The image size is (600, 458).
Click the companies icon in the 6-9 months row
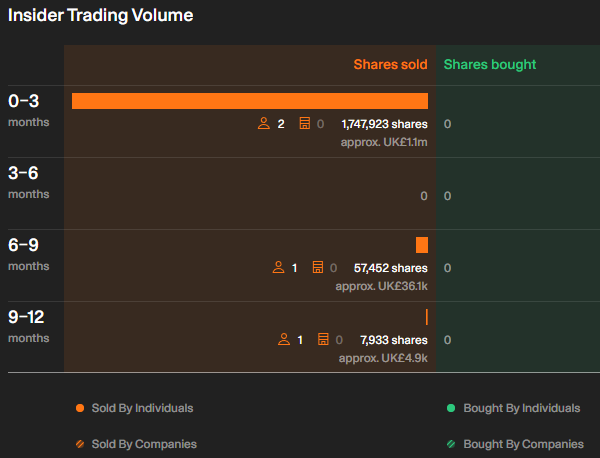(318, 267)
